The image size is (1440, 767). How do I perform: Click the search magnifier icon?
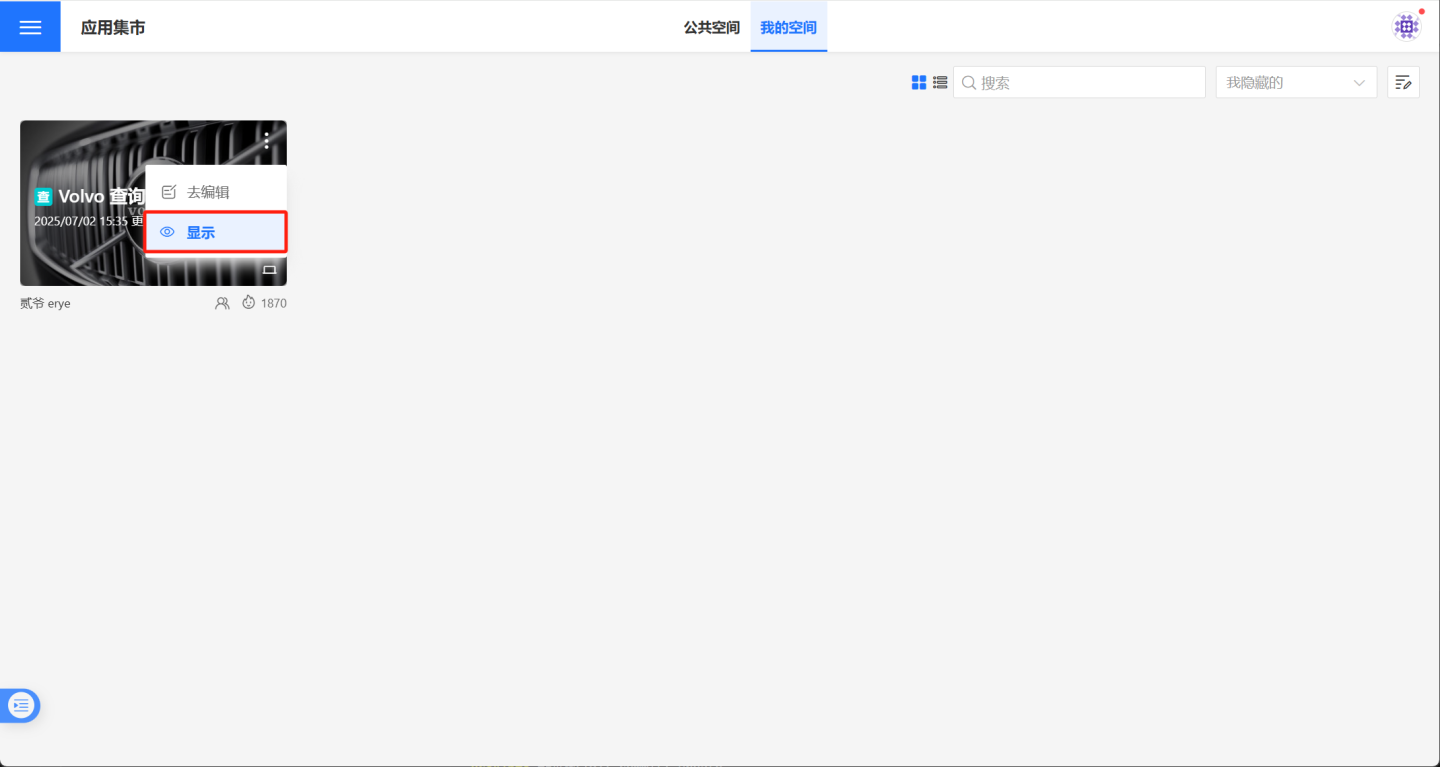coord(968,83)
